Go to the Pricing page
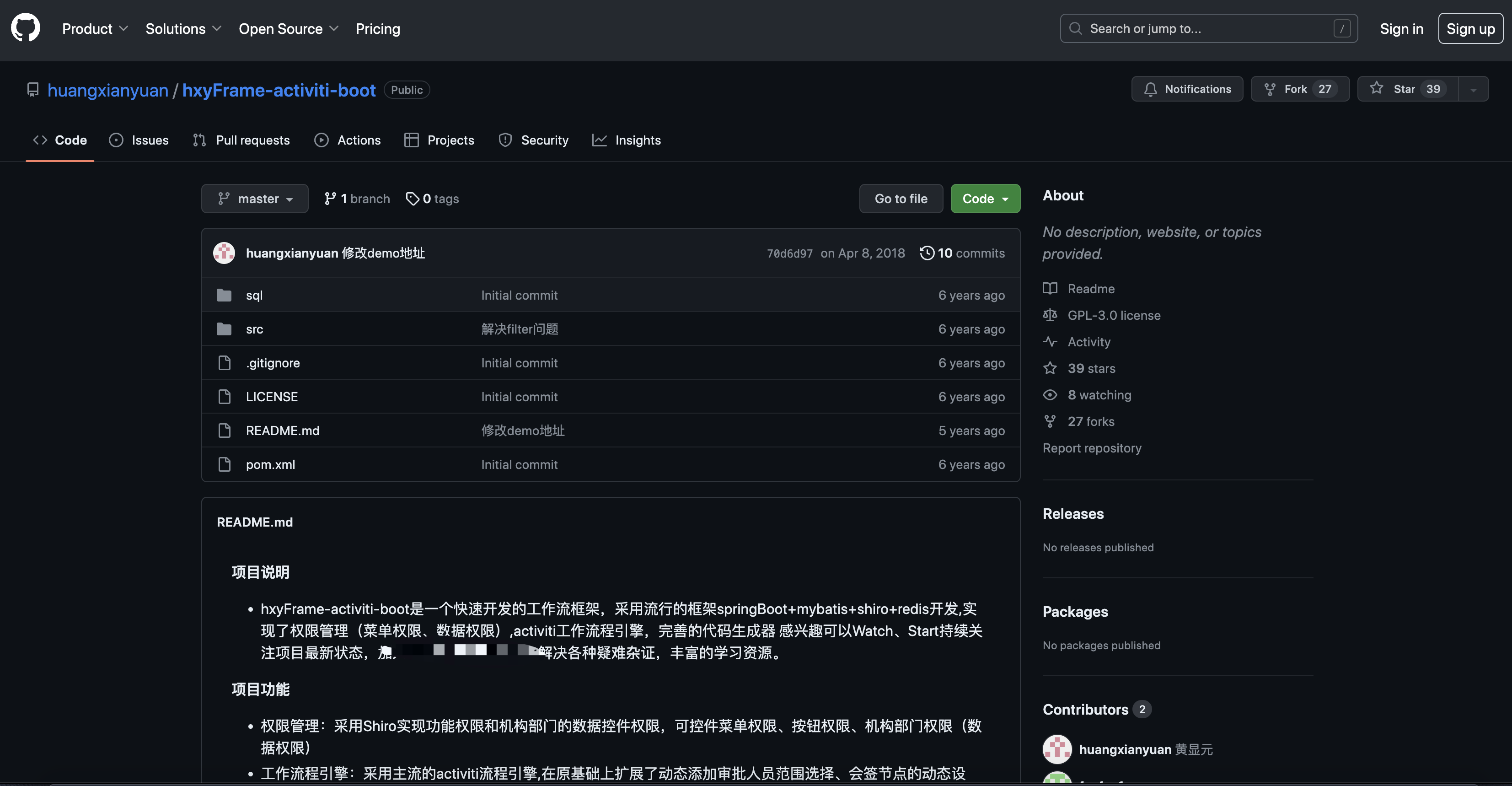Screen dimensions: 1512x786 377,29
